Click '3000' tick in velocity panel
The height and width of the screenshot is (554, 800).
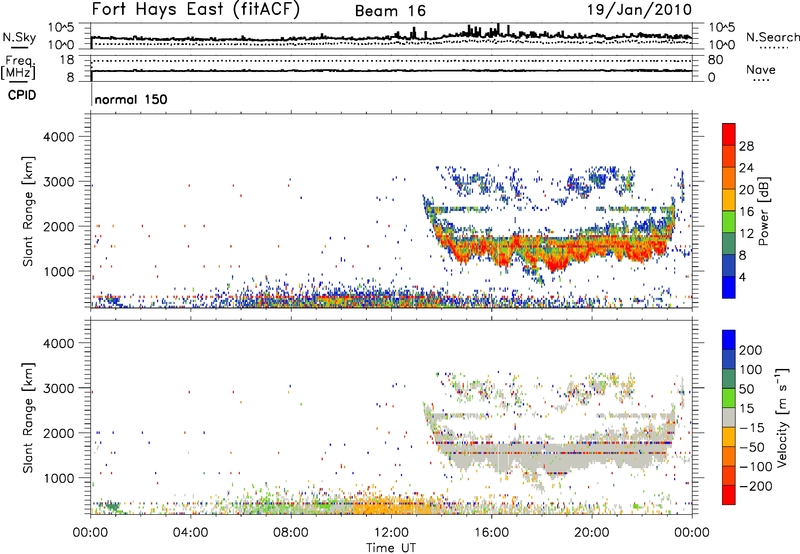pos(59,388)
